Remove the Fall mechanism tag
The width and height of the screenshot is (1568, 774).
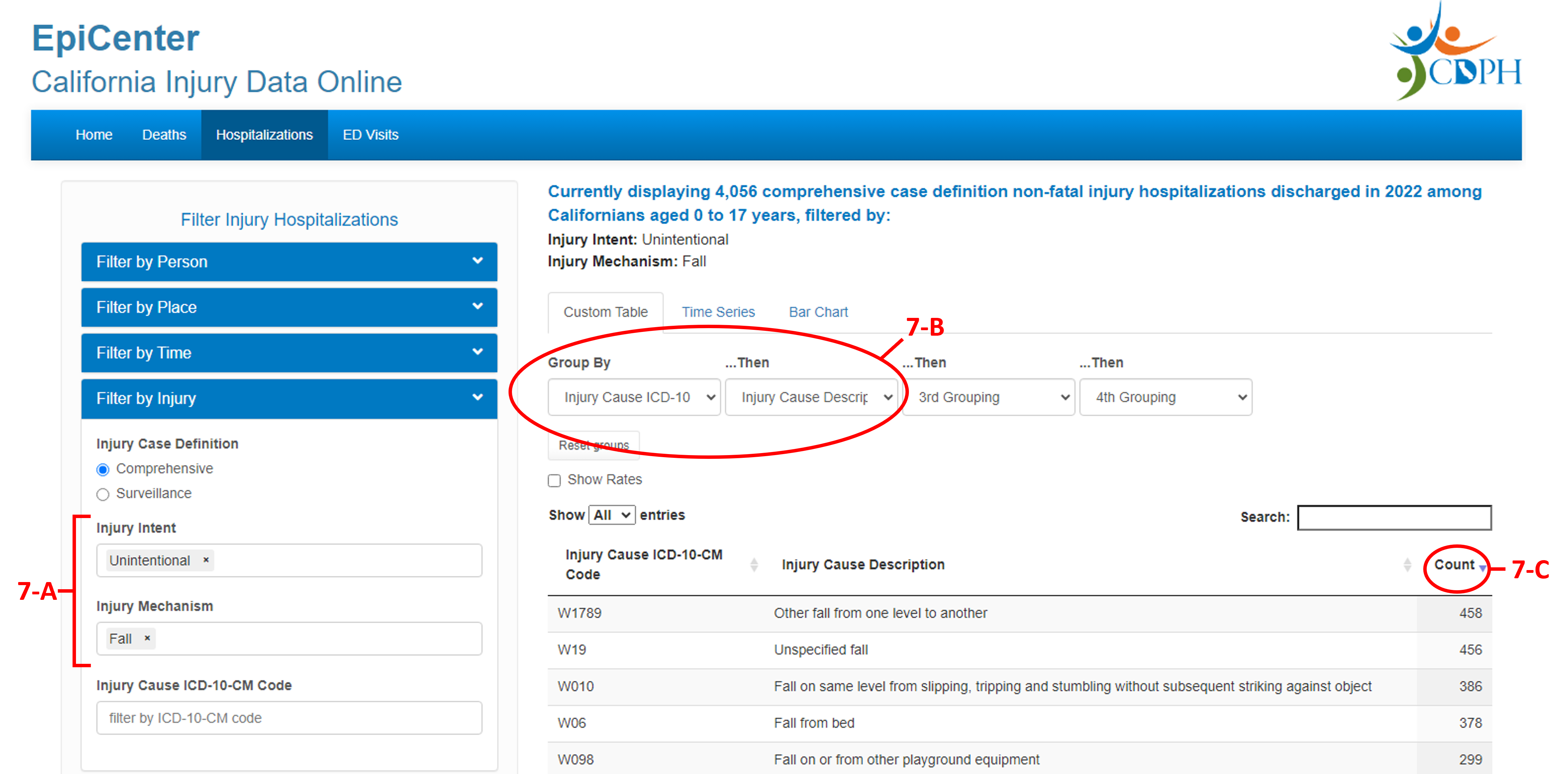(147, 638)
